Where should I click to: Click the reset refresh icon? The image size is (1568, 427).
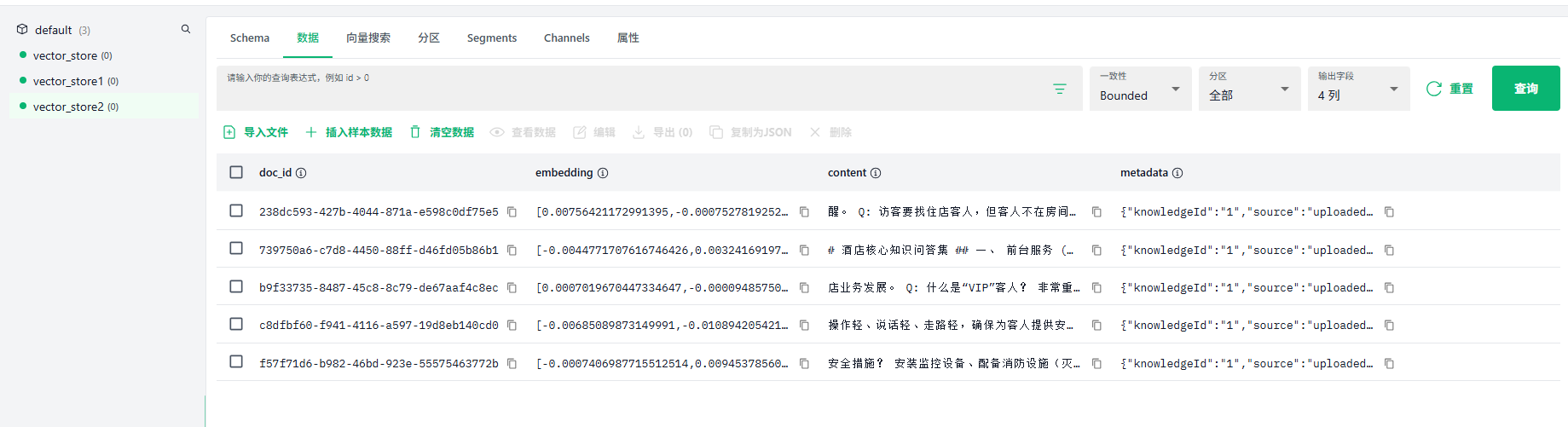click(1434, 89)
